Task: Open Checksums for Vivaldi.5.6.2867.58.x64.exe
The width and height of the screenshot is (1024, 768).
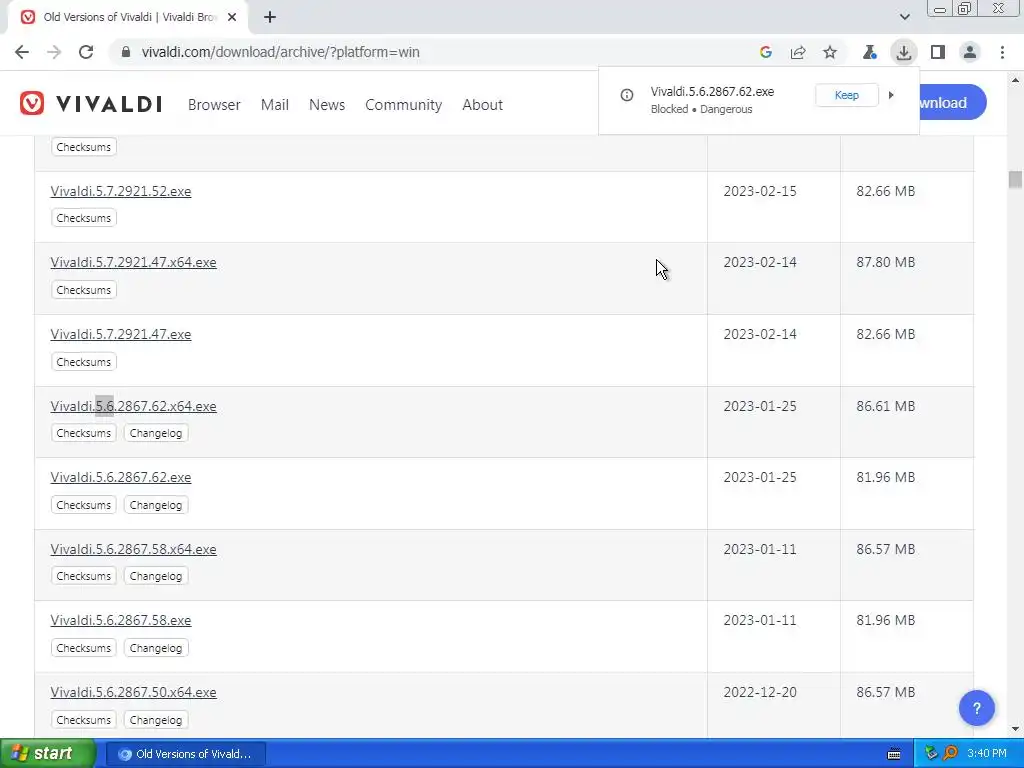Action: coord(84,576)
